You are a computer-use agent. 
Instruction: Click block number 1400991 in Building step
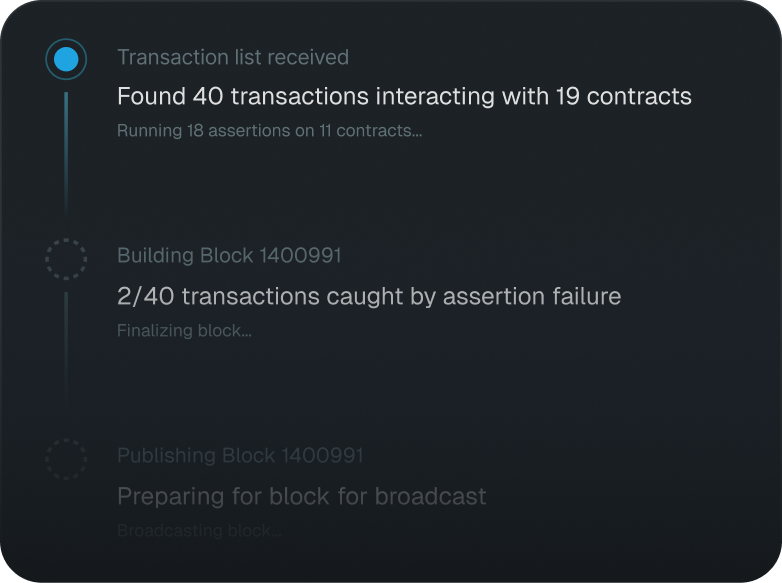300,255
